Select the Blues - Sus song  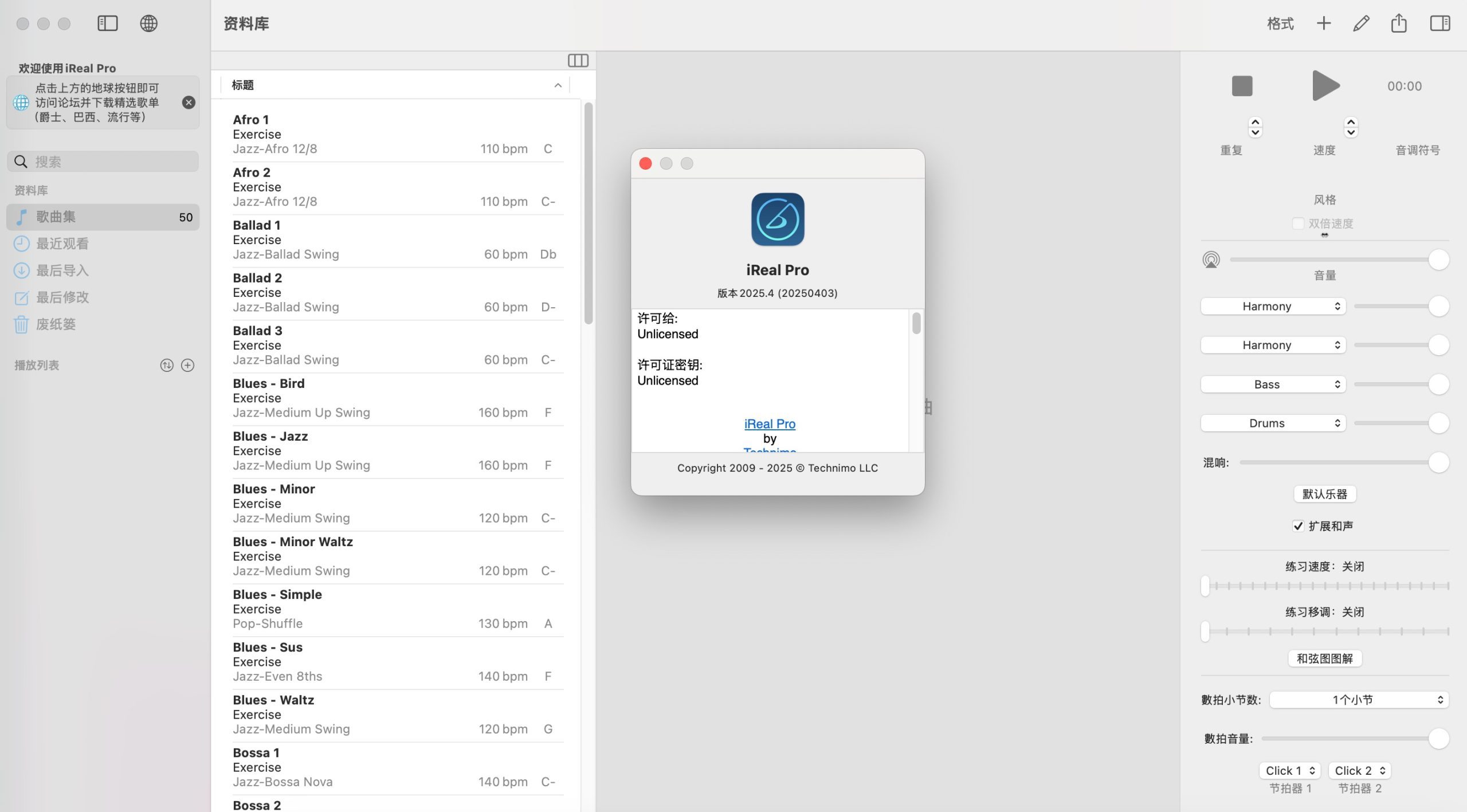pyautogui.click(x=398, y=662)
